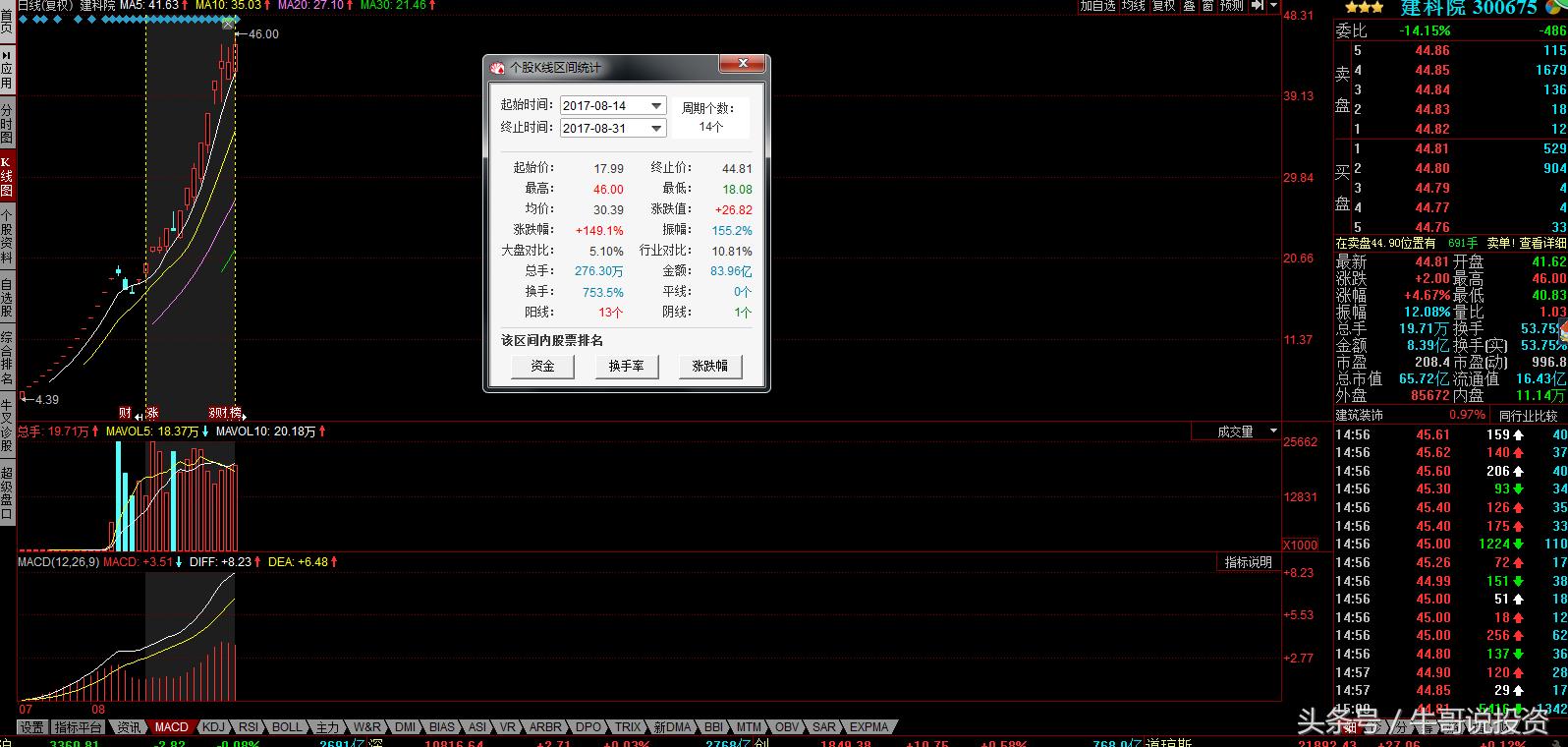Click the 指标说明 button in MACD panel
The height and width of the screenshot is (747, 1568).
pos(1248,562)
